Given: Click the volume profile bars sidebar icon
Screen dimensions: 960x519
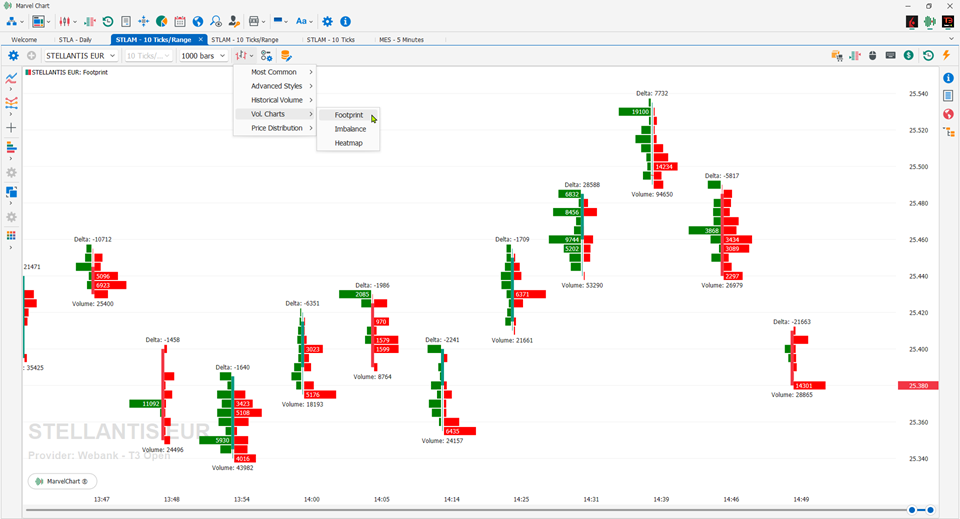Looking at the screenshot, I should point(11,147).
